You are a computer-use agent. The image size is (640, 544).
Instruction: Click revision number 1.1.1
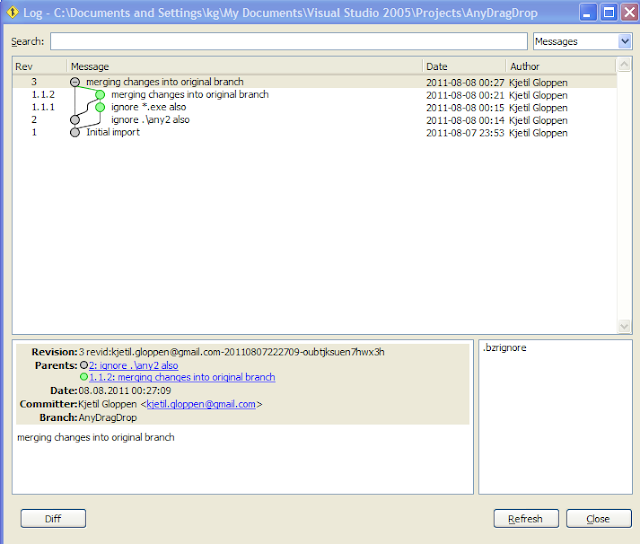43,107
